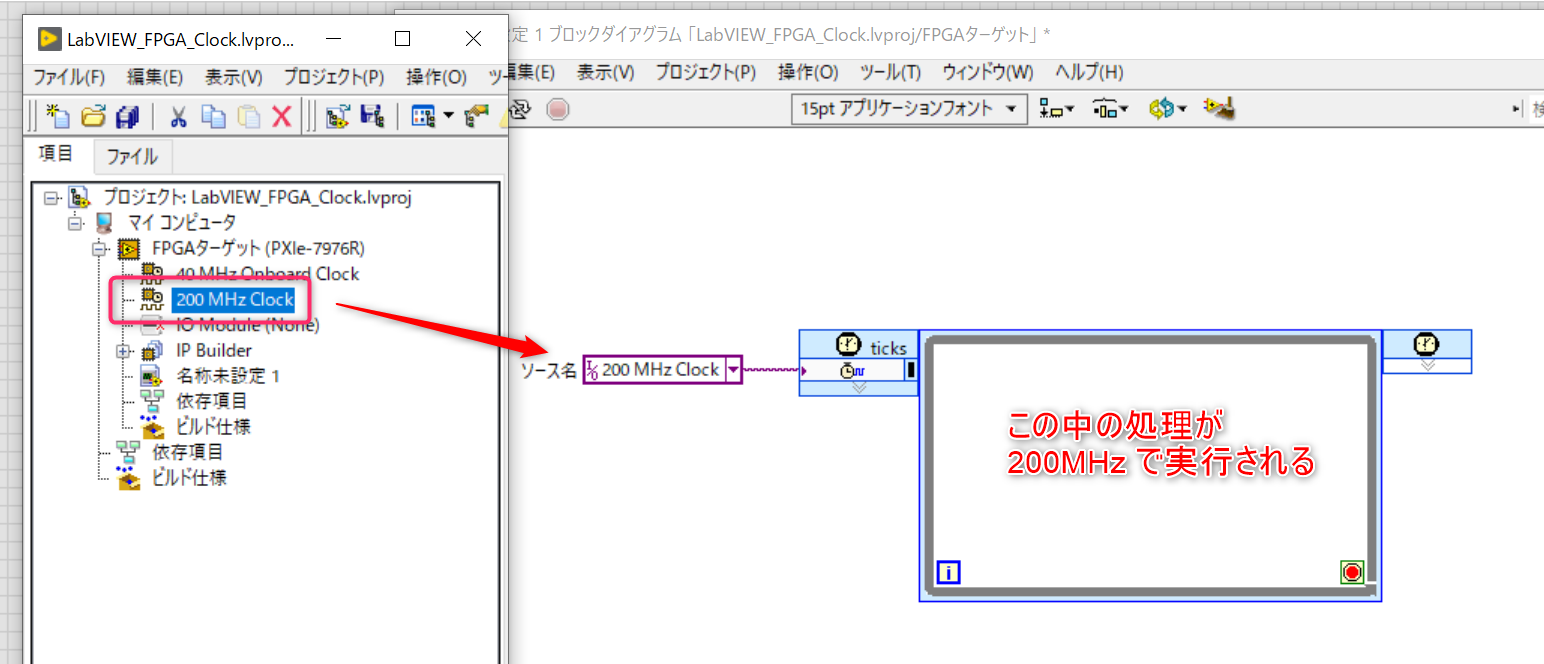Click the loop stop condition terminal
The width and height of the screenshot is (1544, 664).
point(1352,573)
